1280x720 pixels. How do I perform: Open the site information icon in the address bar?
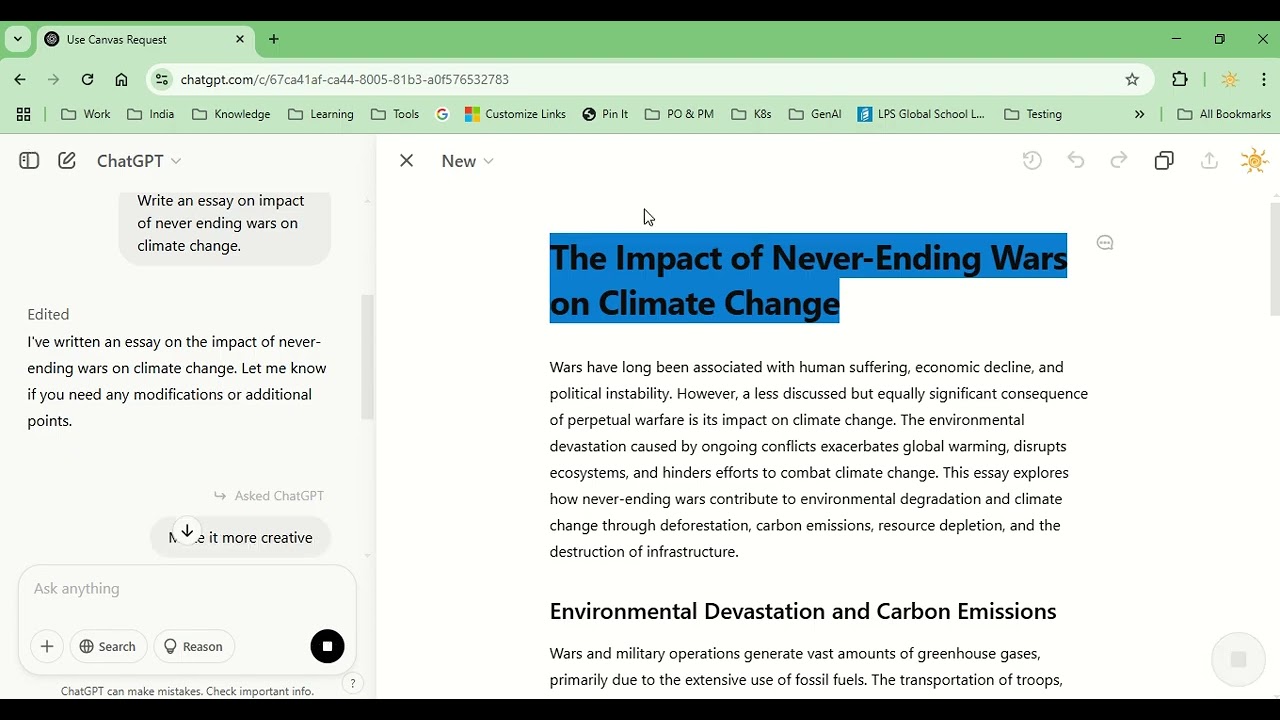tap(162, 79)
